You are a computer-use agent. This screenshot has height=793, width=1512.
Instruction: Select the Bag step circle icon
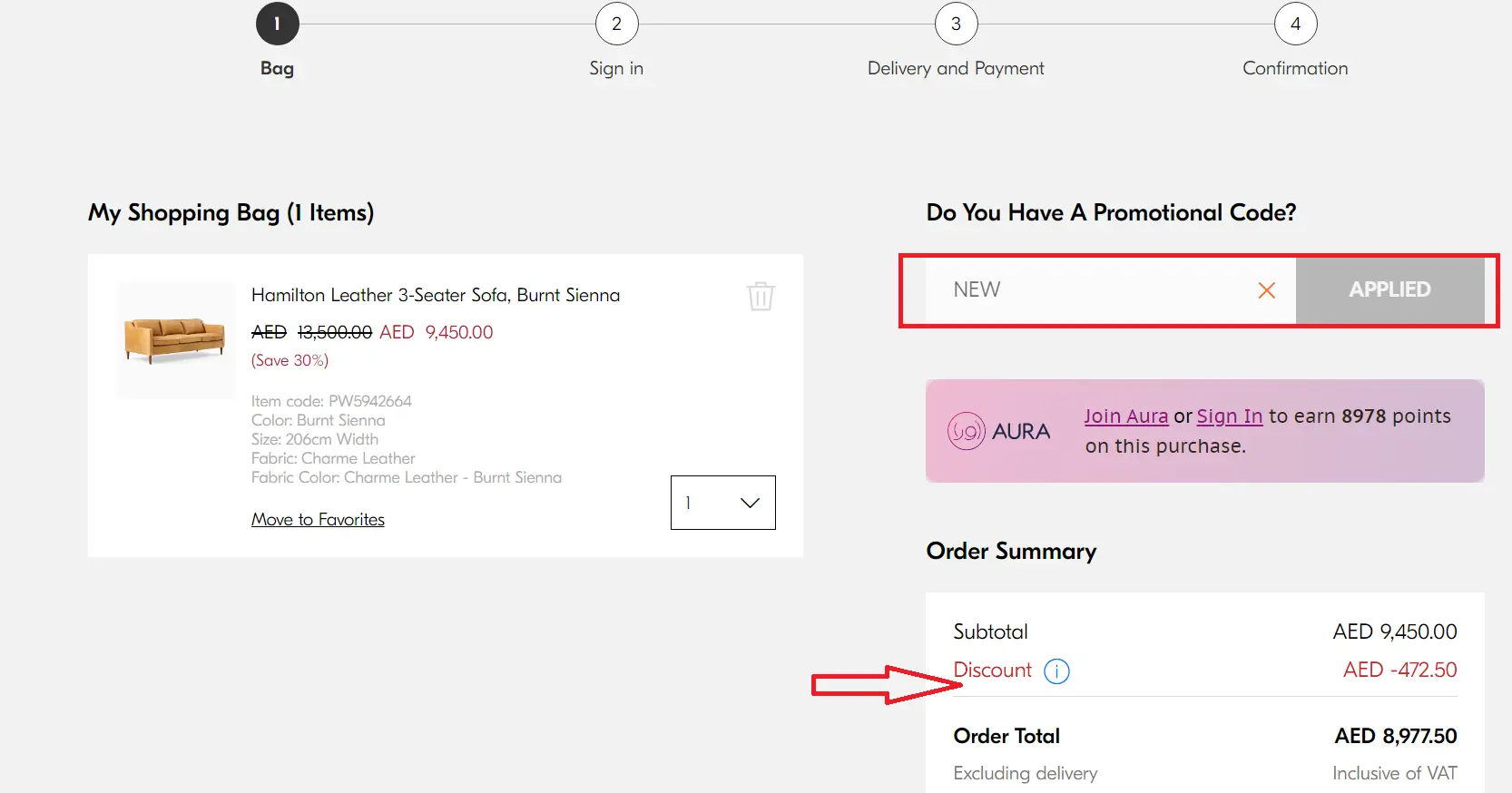click(x=277, y=24)
